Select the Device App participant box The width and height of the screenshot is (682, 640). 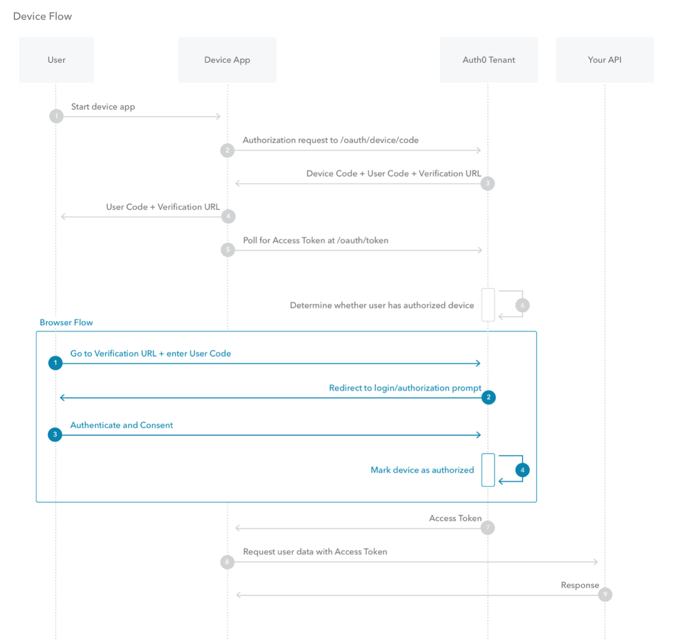point(227,60)
